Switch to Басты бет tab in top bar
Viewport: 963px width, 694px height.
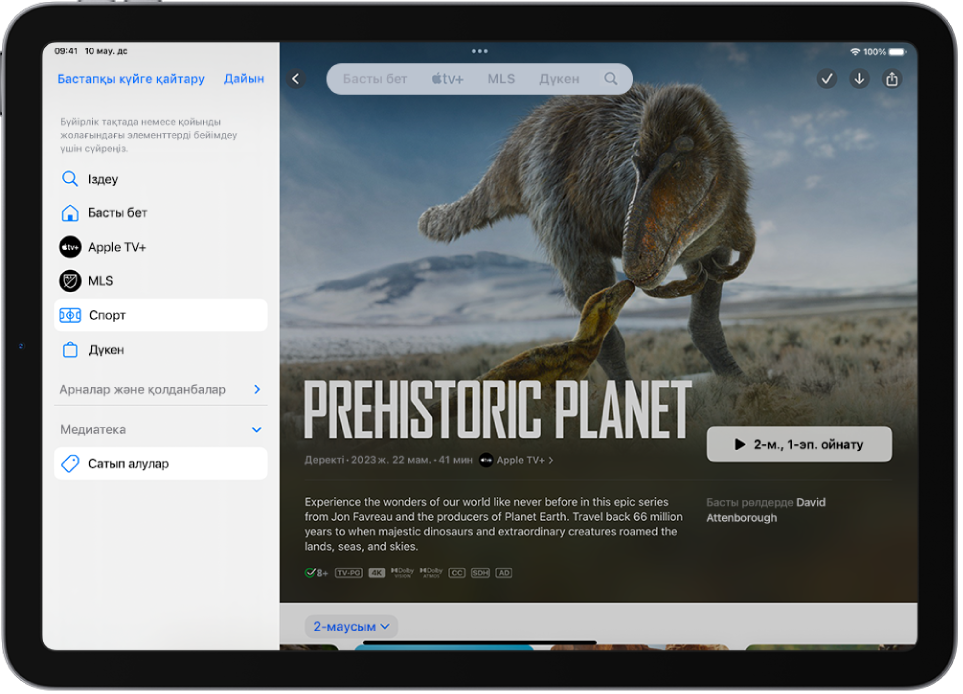[375, 79]
